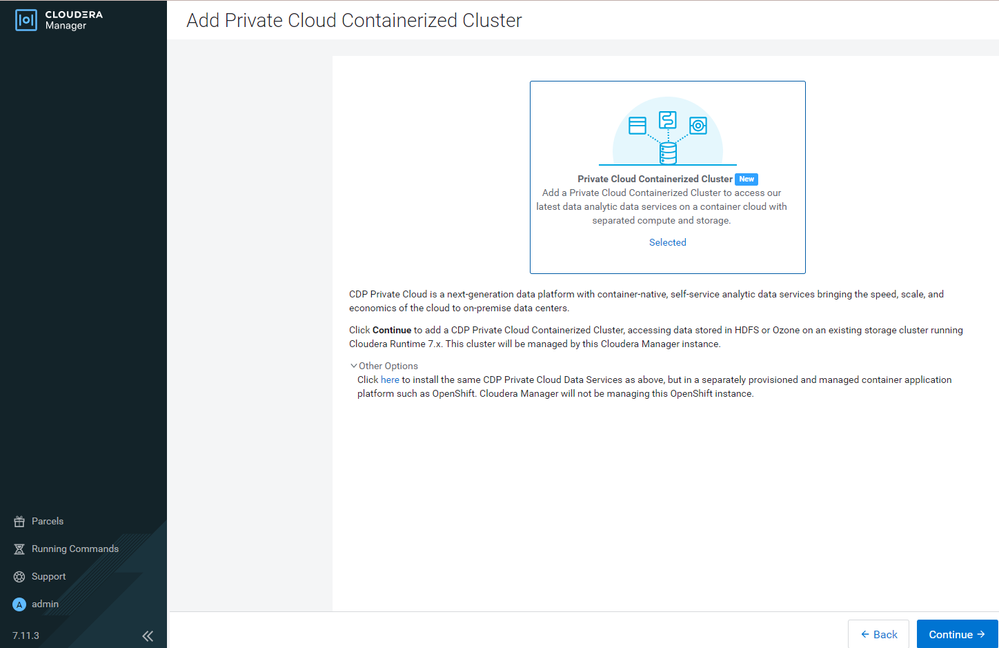
Task: Follow the 'here' link for OpenShift install
Action: pyautogui.click(x=390, y=380)
